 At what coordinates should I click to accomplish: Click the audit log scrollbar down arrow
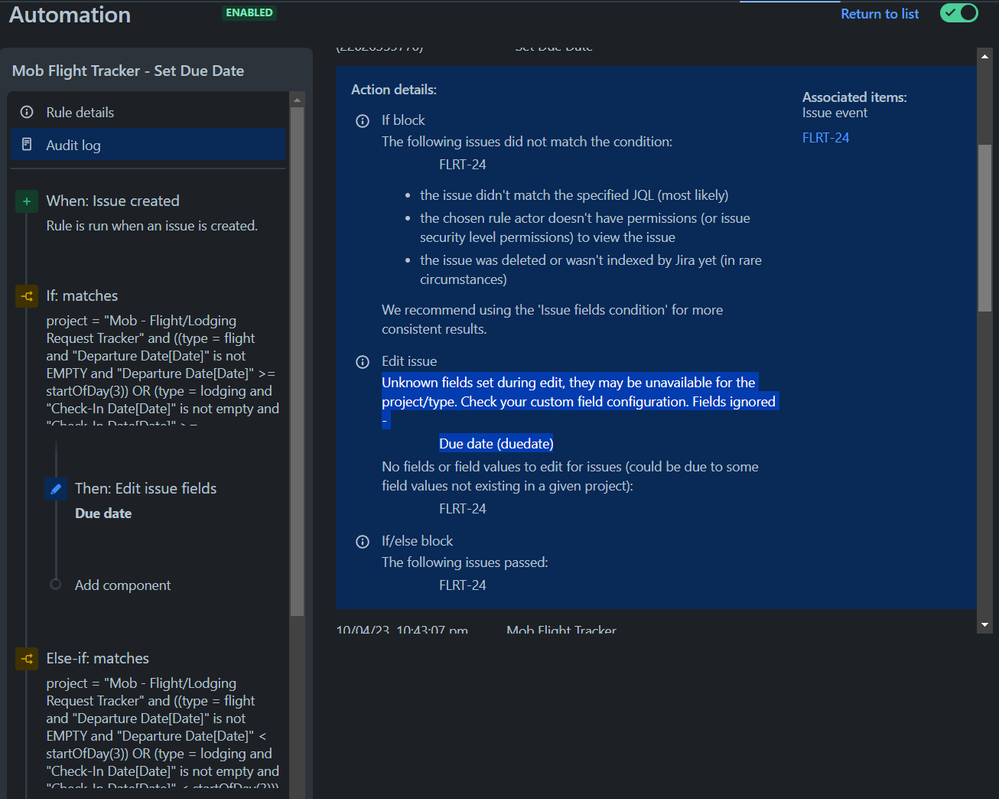(984, 625)
